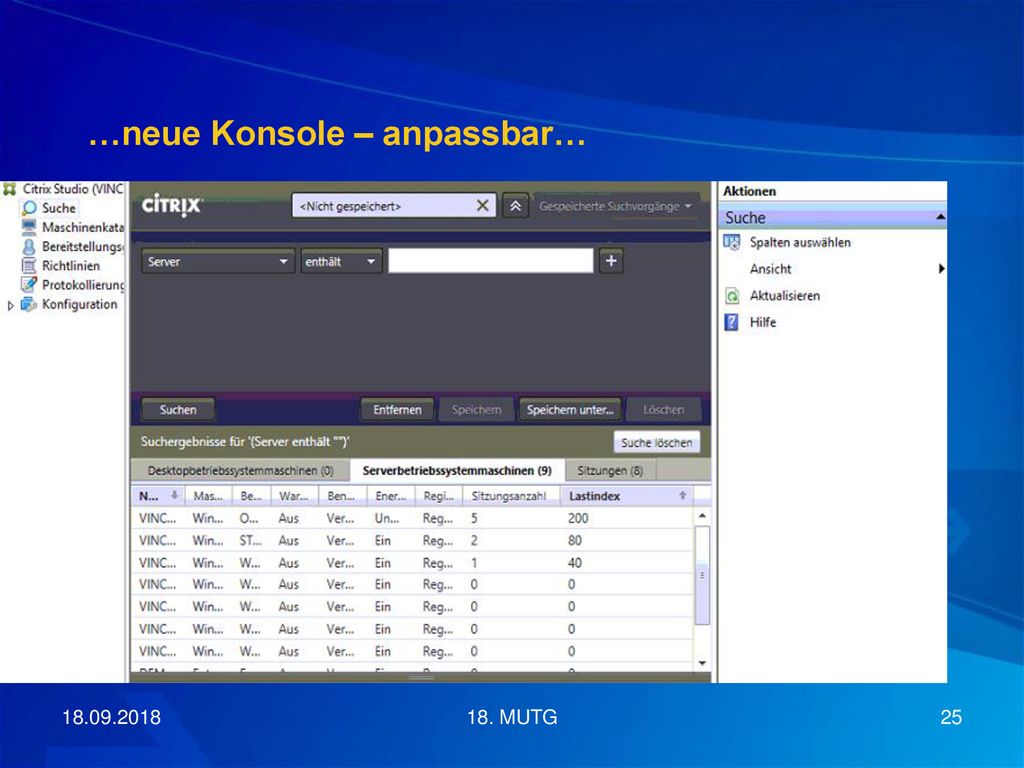
Task: Collapse search panel with double chevron
Action: tap(515, 206)
